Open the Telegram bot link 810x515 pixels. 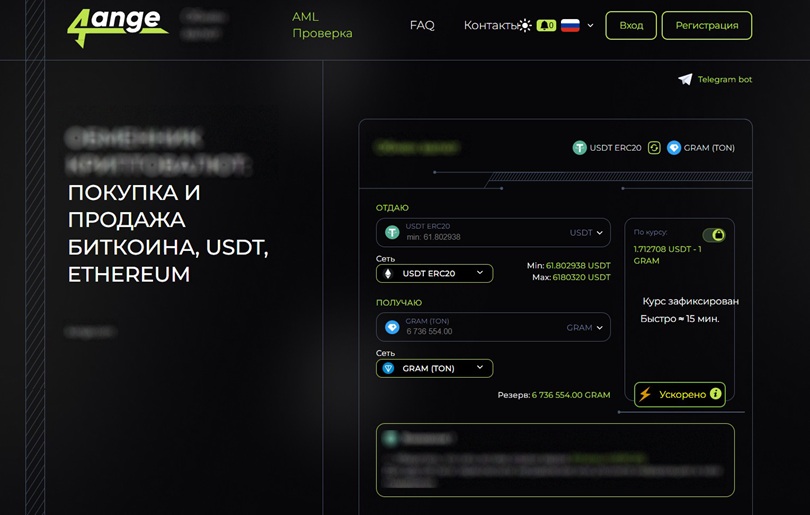click(x=725, y=79)
